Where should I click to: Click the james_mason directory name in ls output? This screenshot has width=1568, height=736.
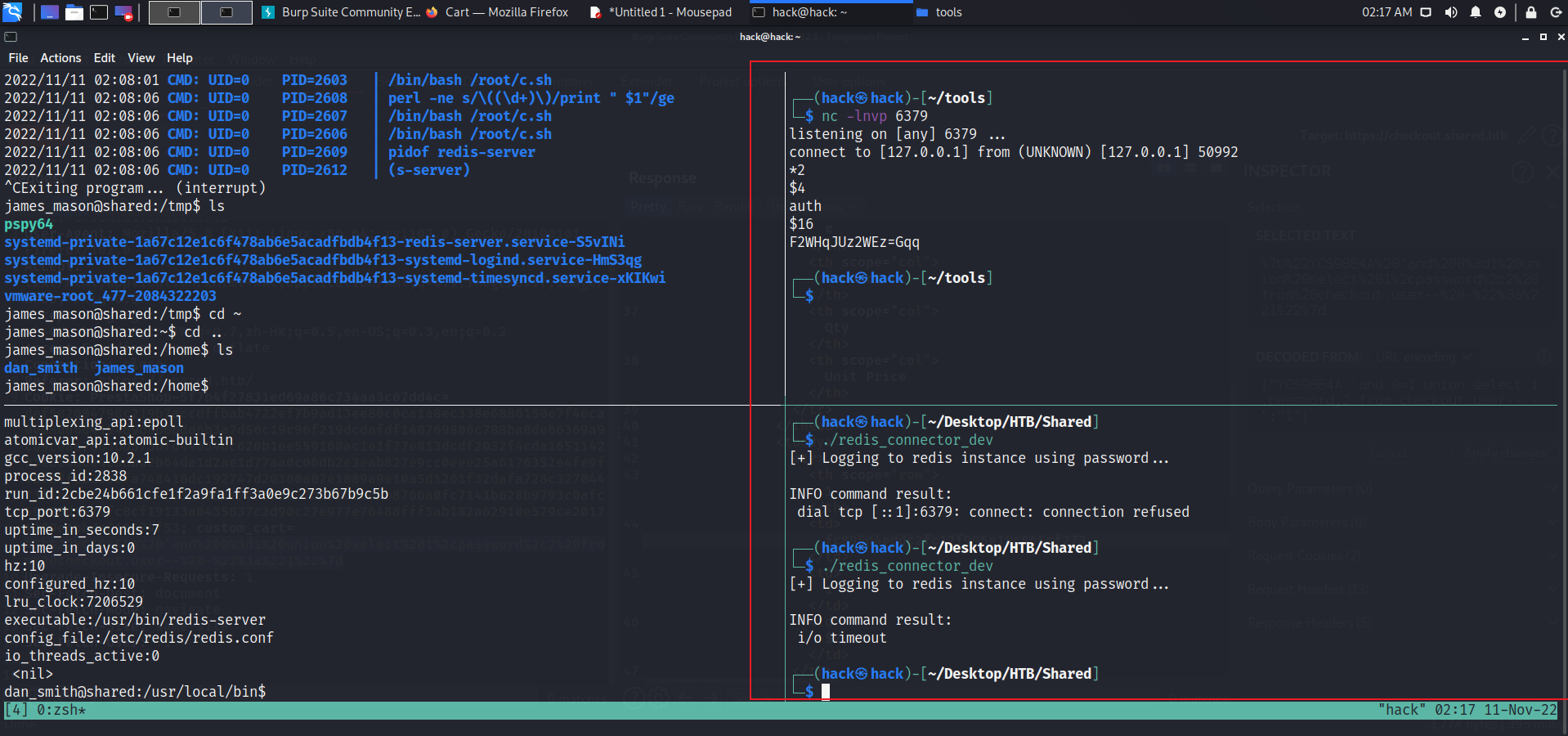click(x=139, y=368)
